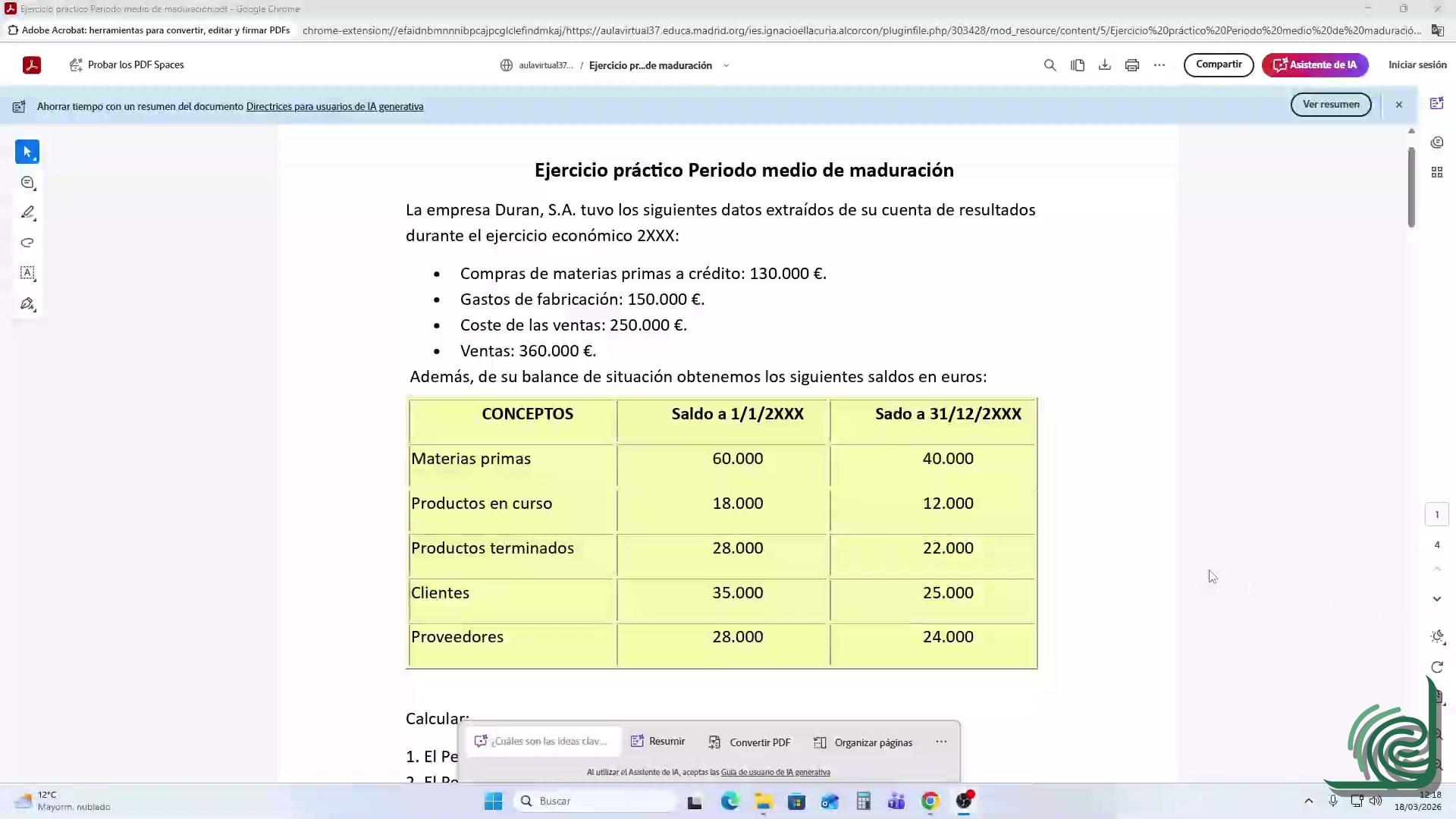The image size is (1456, 819).
Task: Open Directrices para usuarios de IA link
Action: point(334,107)
